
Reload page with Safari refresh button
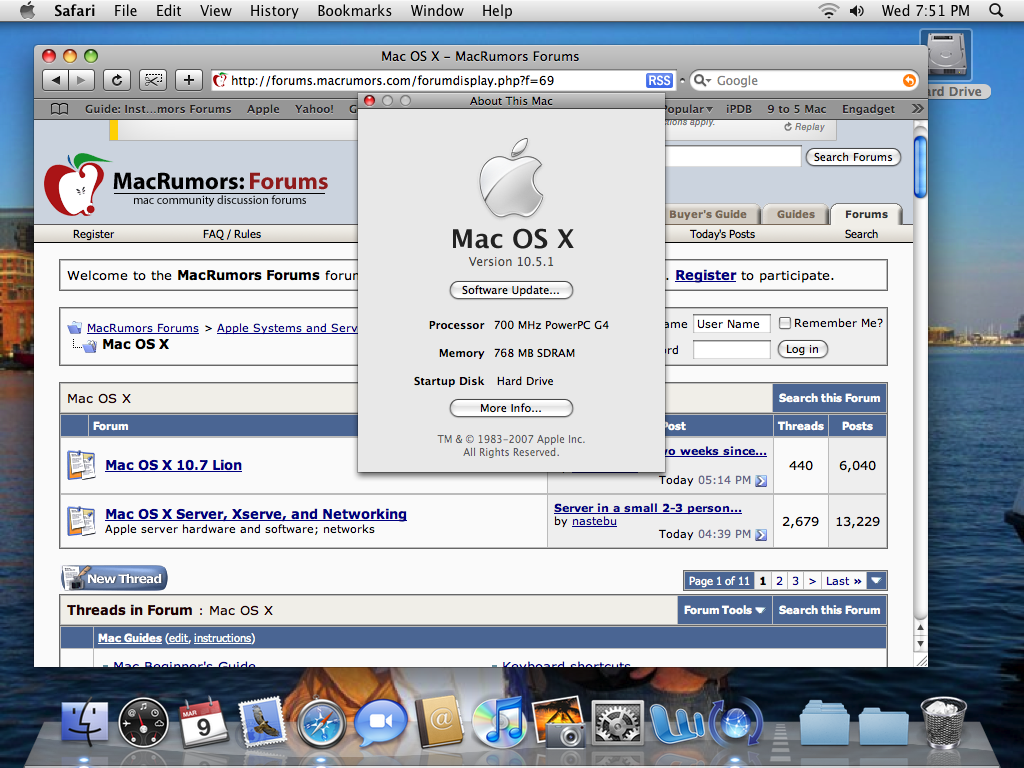[x=116, y=80]
